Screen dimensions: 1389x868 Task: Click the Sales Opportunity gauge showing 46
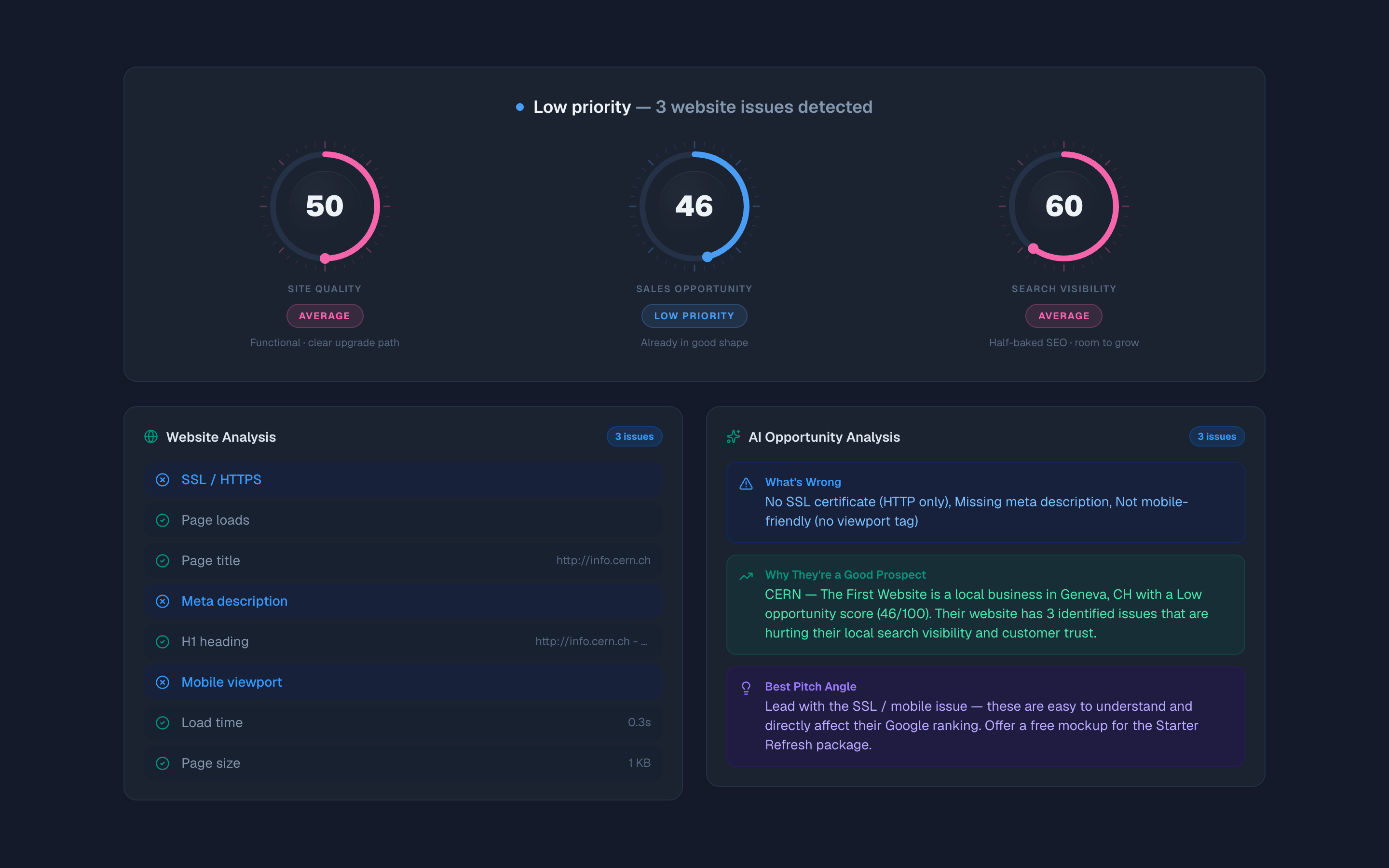tap(694, 206)
